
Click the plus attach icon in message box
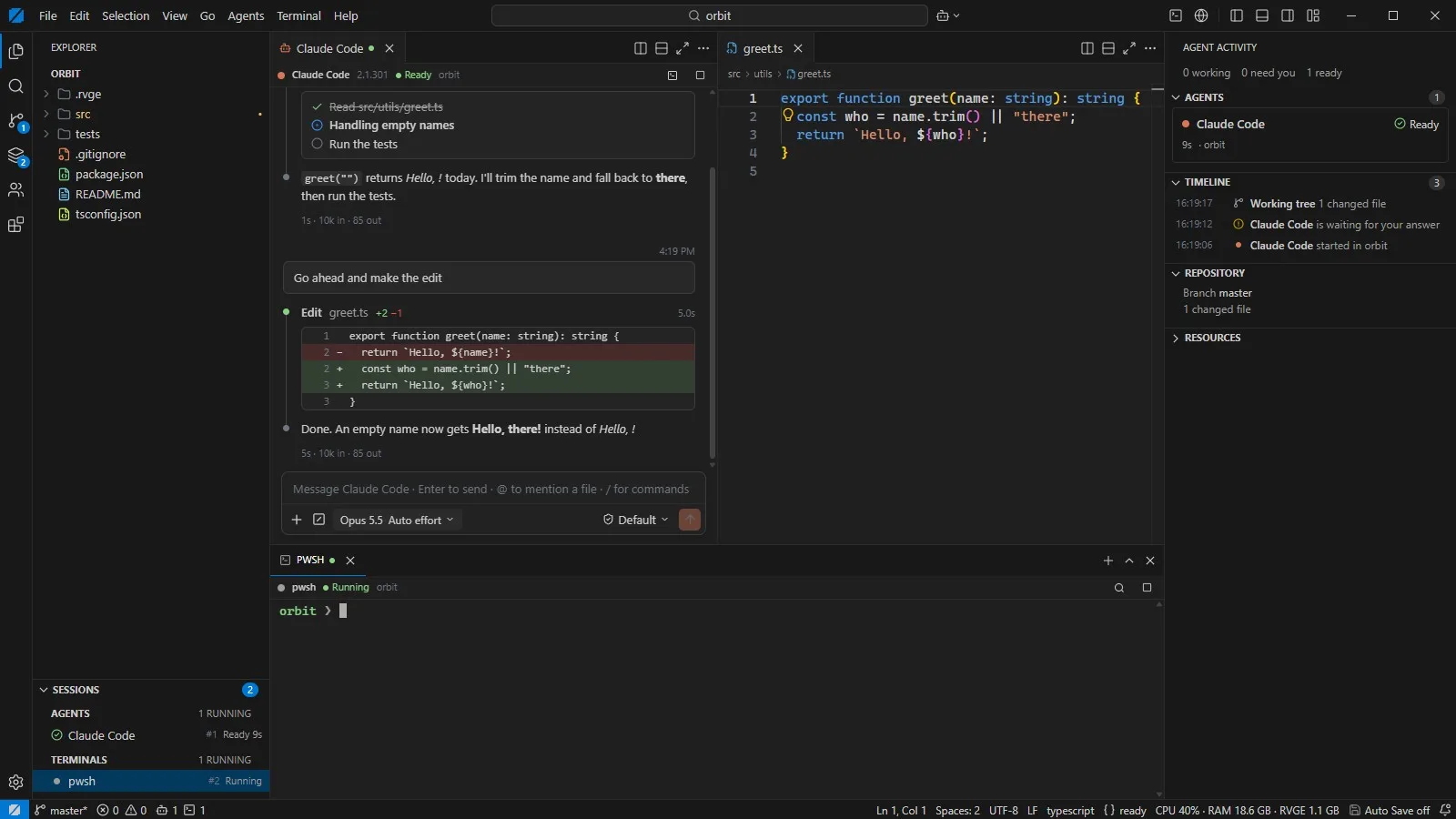(297, 520)
